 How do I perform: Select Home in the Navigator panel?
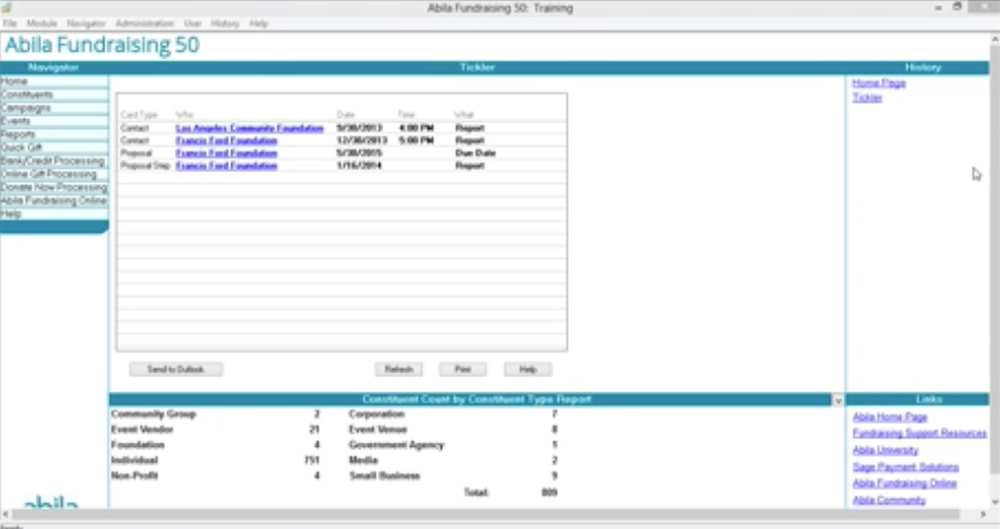[x=54, y=82]
